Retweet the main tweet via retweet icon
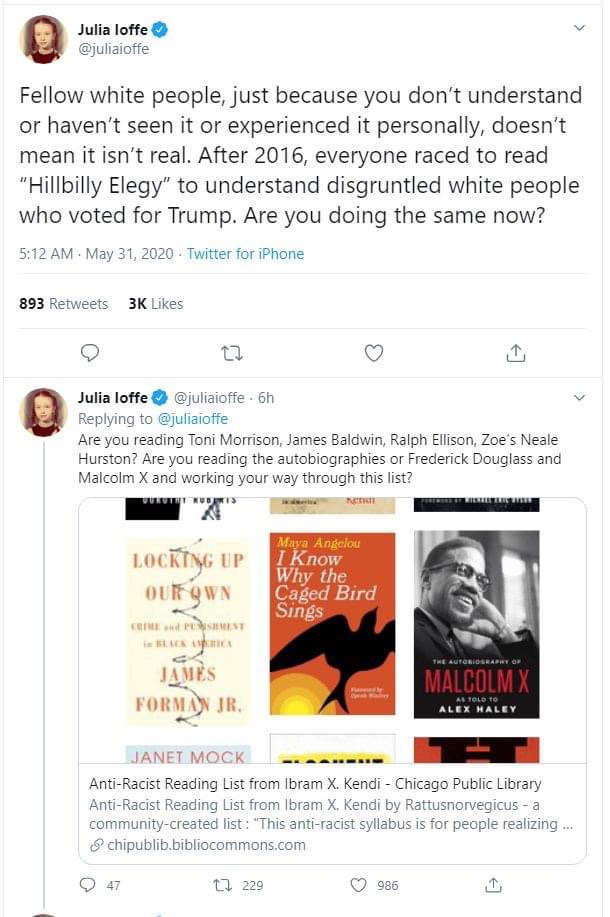Viewport: 610px width, 917px height. point(232,353)
